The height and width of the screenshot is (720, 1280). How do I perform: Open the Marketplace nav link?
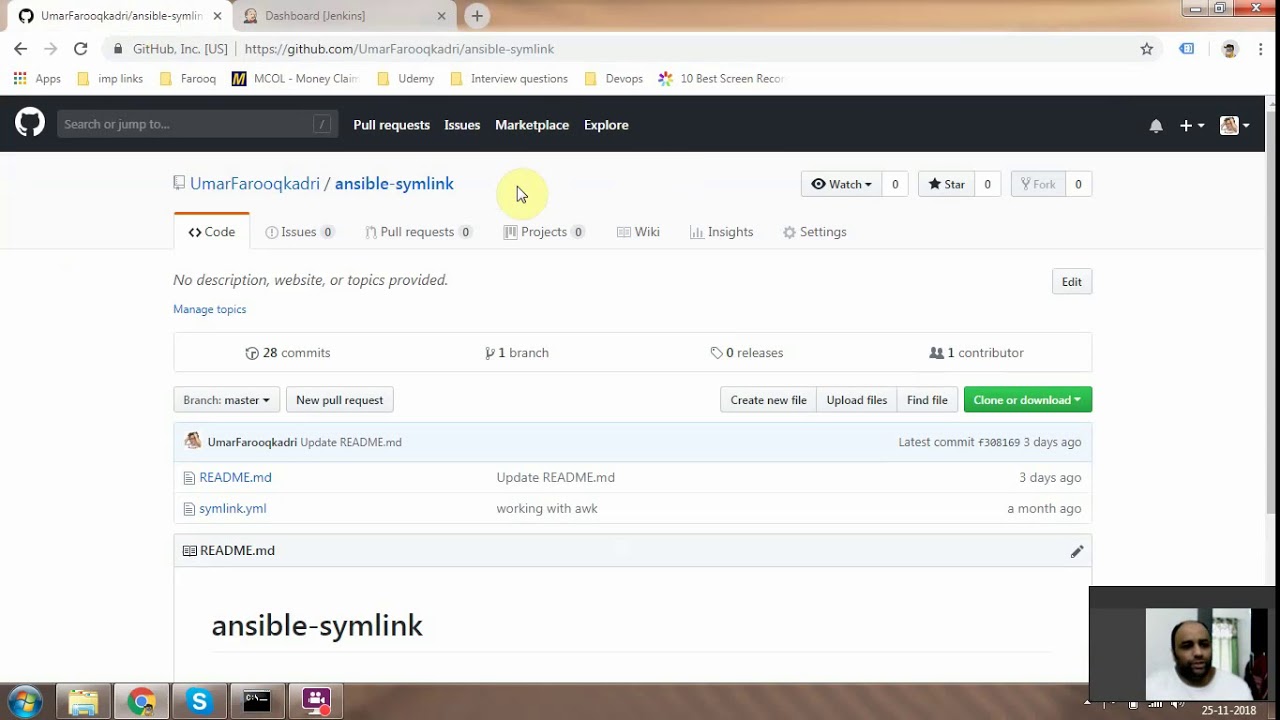click(x=532, y=125)
